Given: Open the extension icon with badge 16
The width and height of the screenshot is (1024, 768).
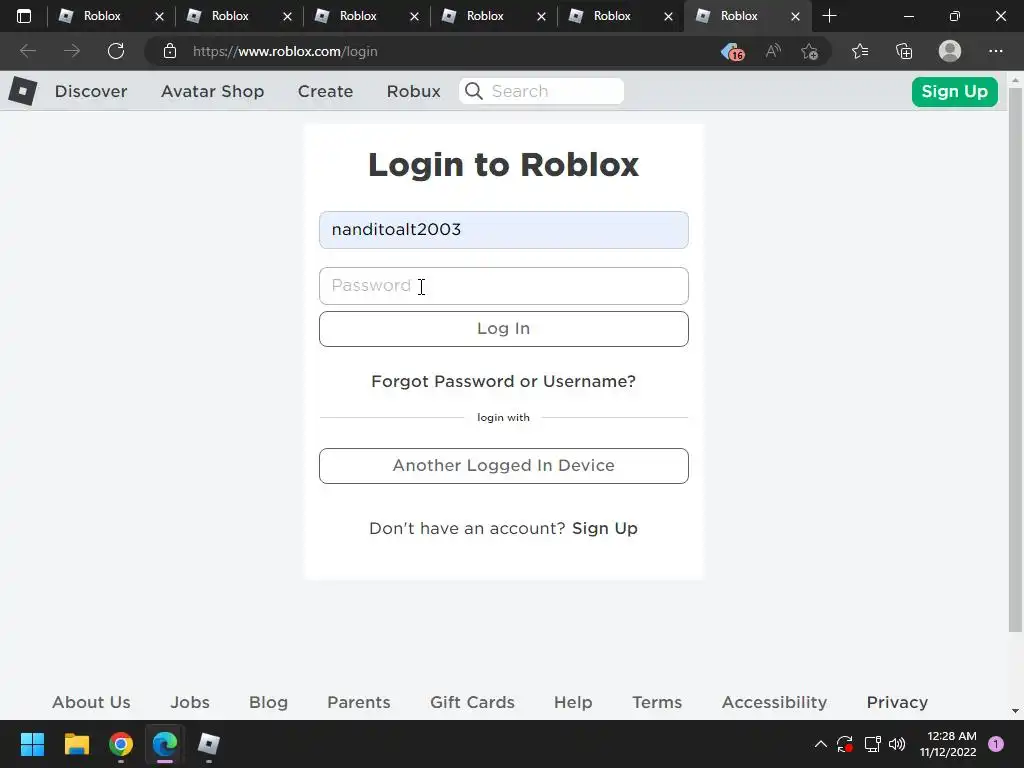Looking at the screenshot, I should (733, 52).
